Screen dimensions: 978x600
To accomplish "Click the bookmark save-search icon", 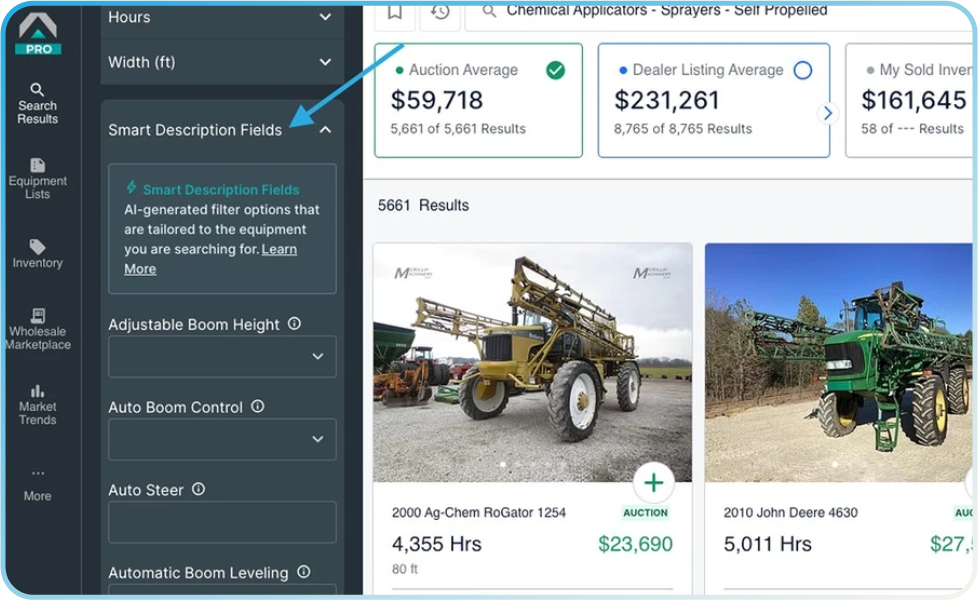I will tap(395, 12).
